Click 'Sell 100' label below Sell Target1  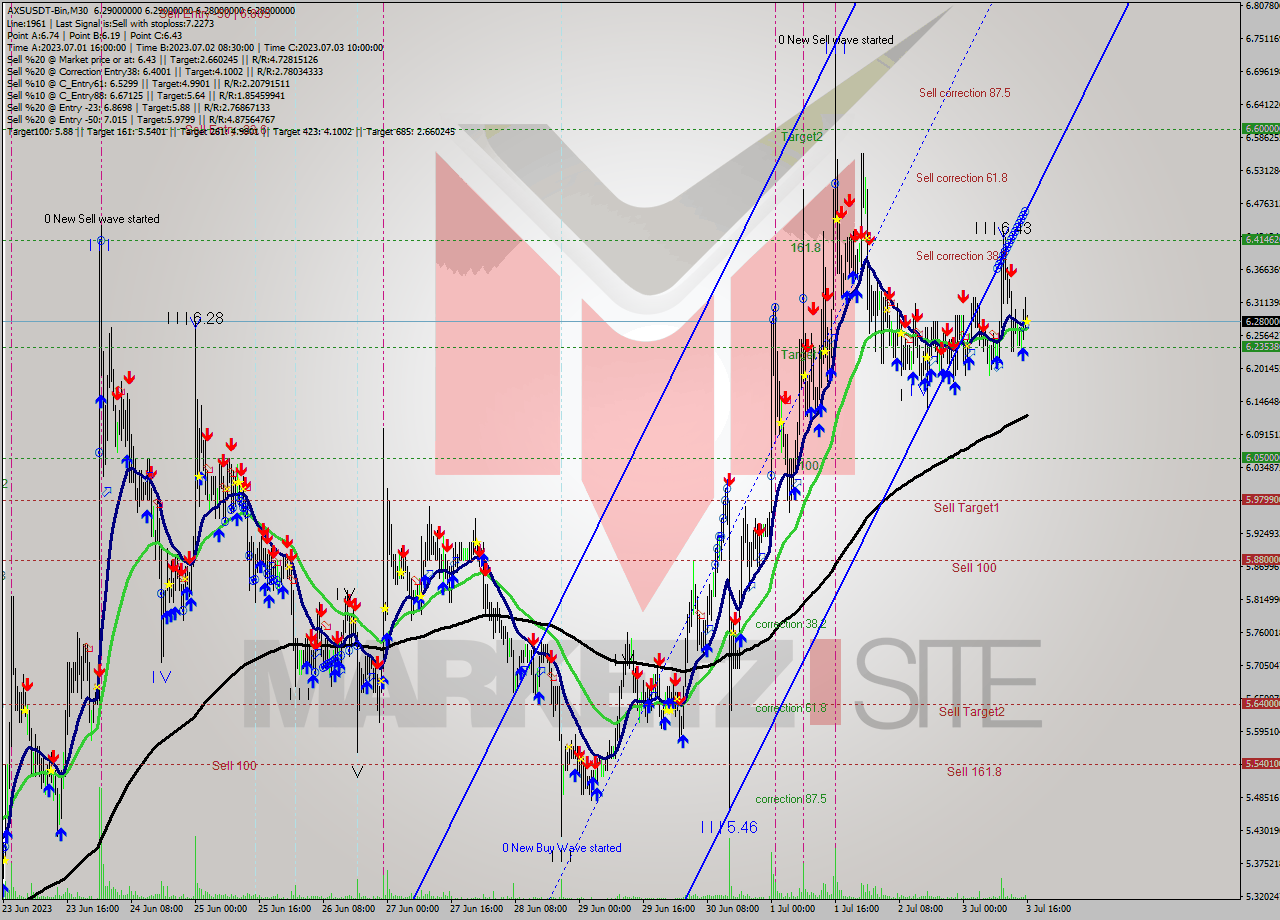pyautogui.click(x=973, y=568)
